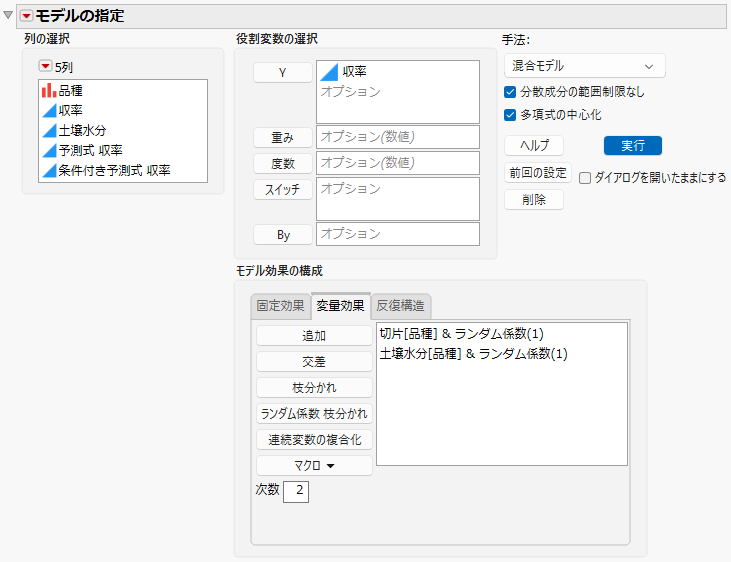The height and width of the screenshot is (562, 731).
Task: Select 土壌水分 in the column list
Action: 83,130
